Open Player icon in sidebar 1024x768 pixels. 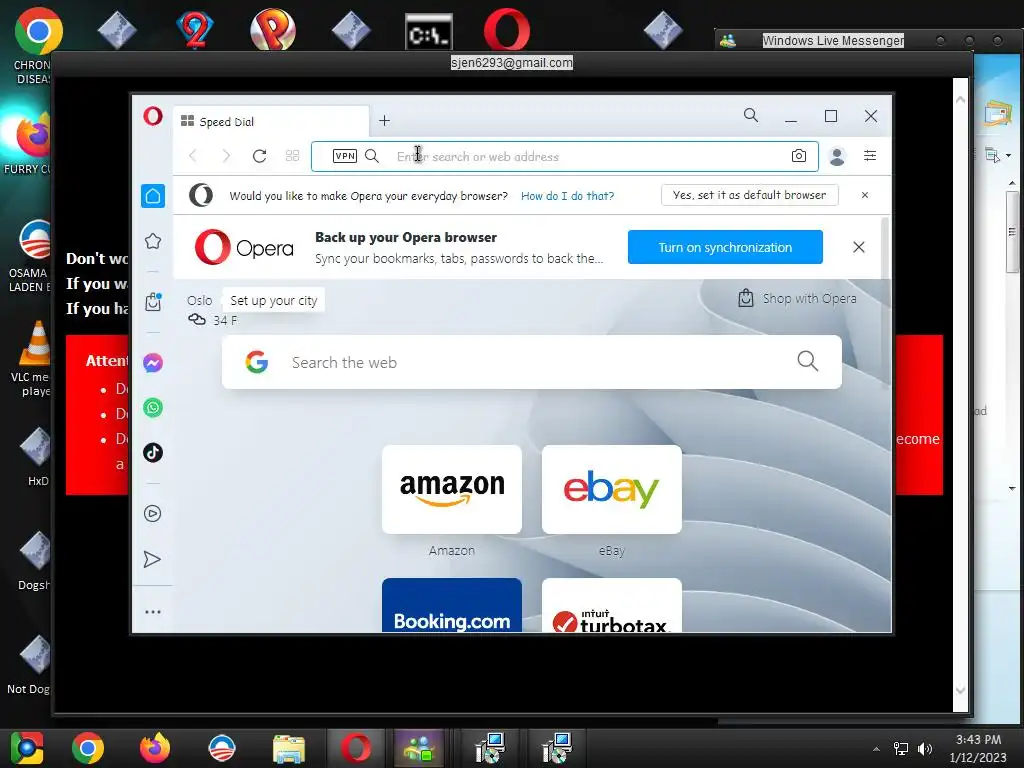coord(152,513)
